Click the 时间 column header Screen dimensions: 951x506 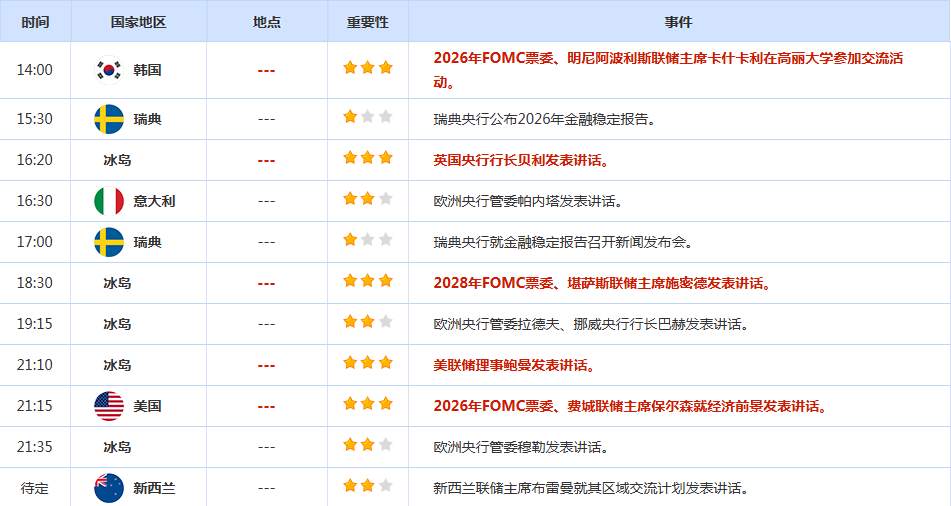35,22
